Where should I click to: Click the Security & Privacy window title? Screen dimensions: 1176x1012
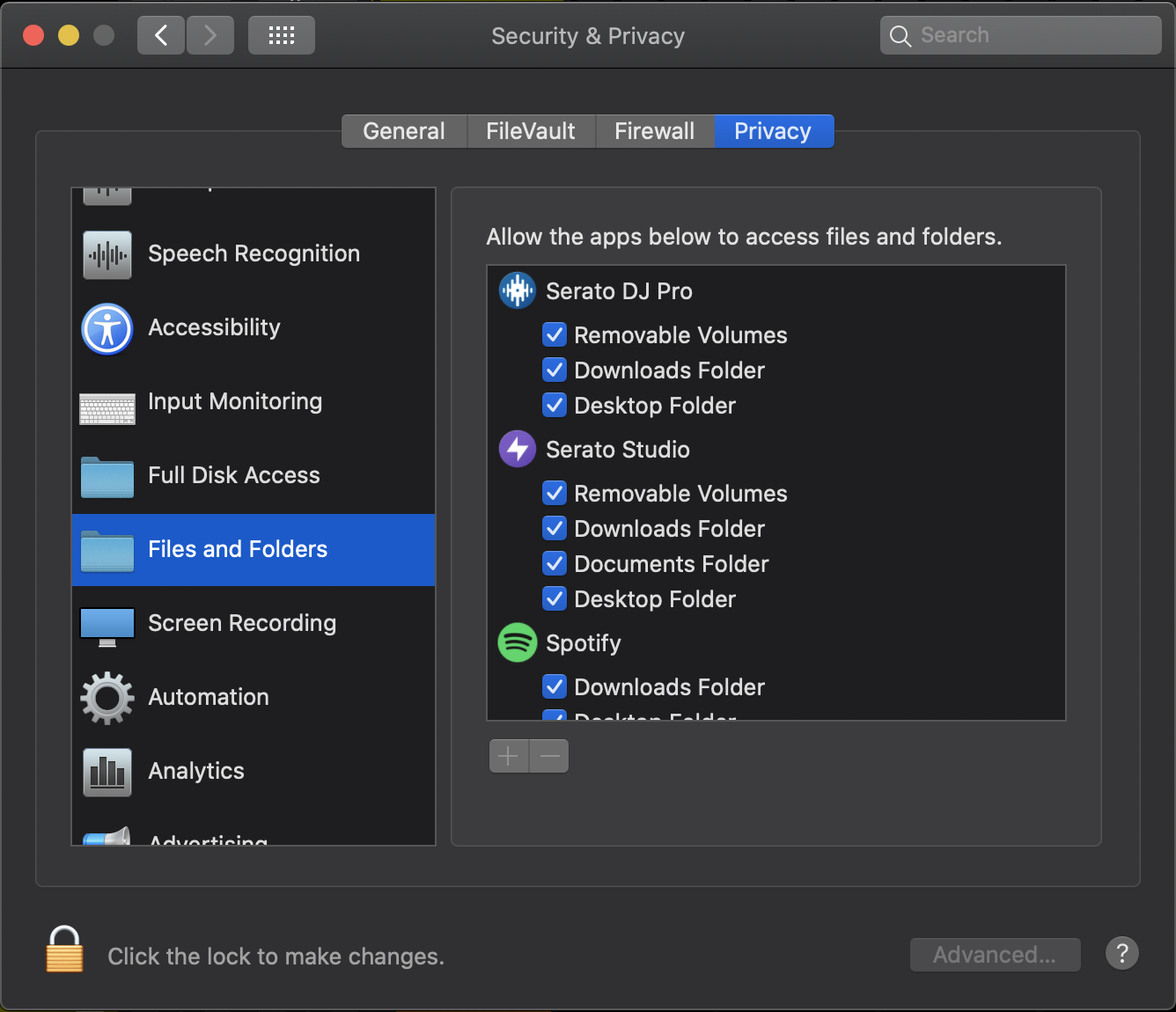pyautogui.click(x=588, y=36)
